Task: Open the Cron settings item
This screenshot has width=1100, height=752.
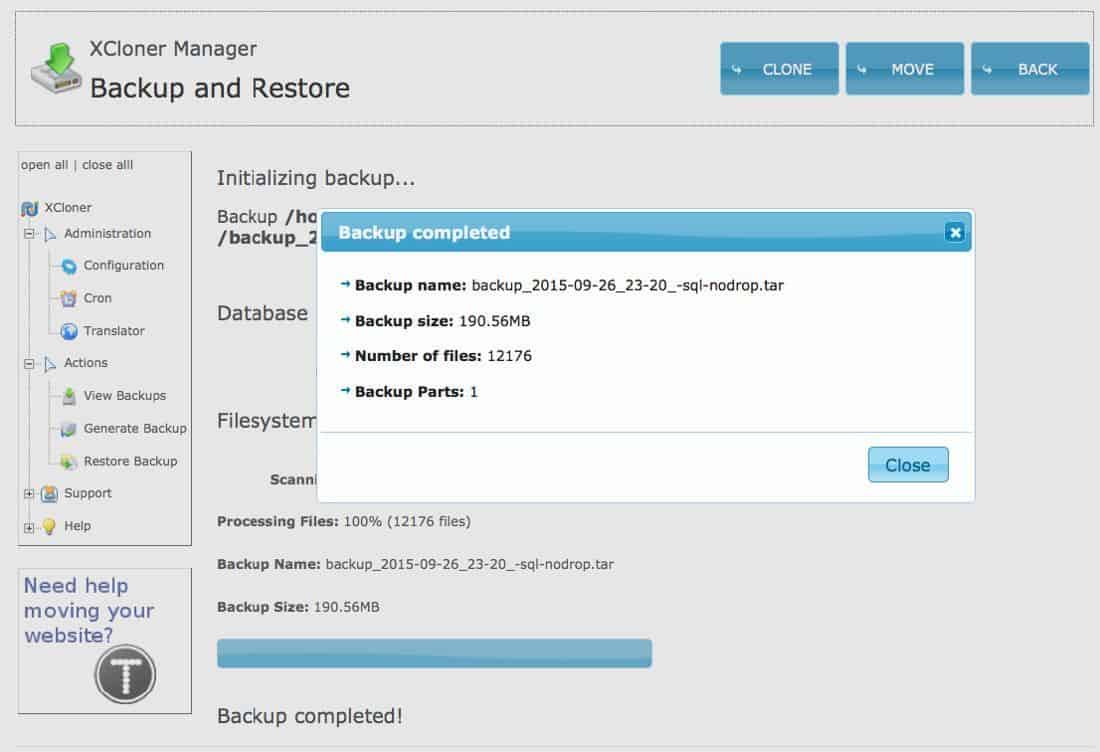Action: [x=98, y=298]
